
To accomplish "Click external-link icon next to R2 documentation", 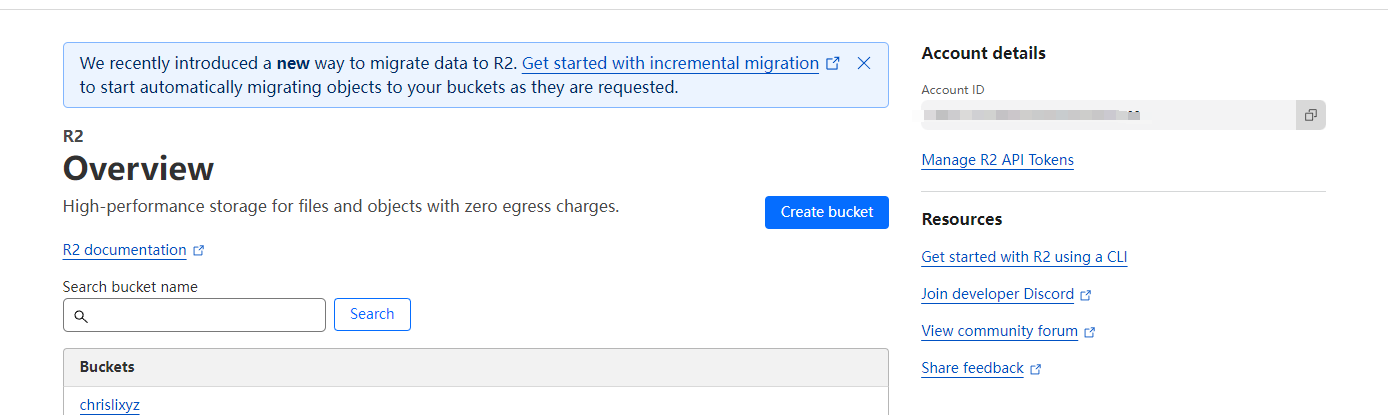I will [x=199, y=250].
